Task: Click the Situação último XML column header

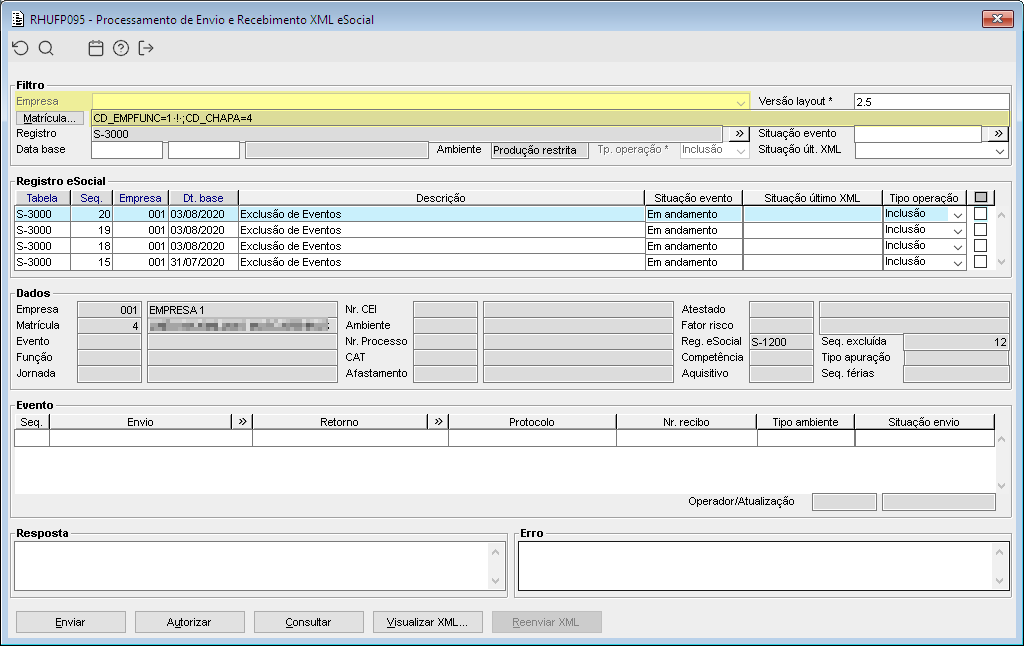Action: pyautogui.click(x=812, y=198)
